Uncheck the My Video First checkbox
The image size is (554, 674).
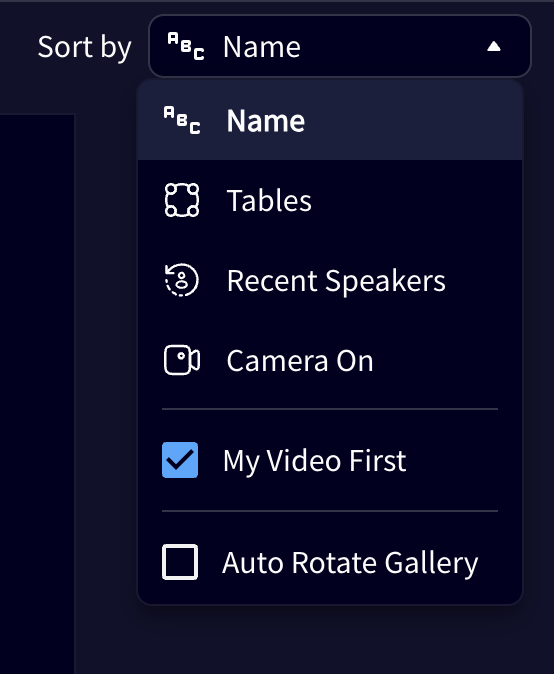pyautogui.click(x=180, y=460)
